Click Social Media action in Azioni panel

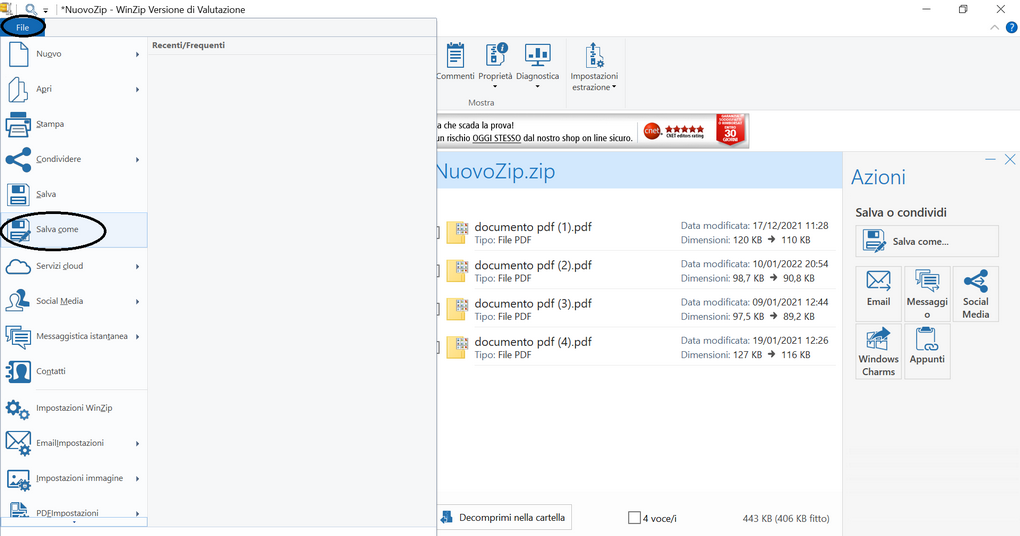(976, 293)
